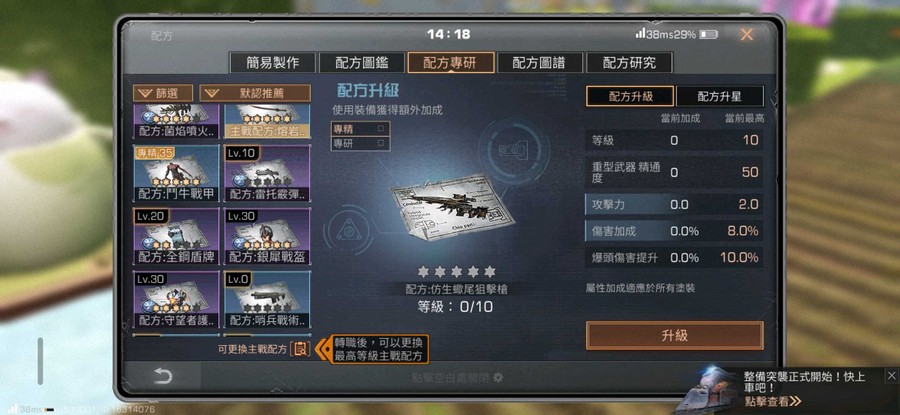Click the back arrow icon
This screenshot has width=900, height=415.
point(163,376)
